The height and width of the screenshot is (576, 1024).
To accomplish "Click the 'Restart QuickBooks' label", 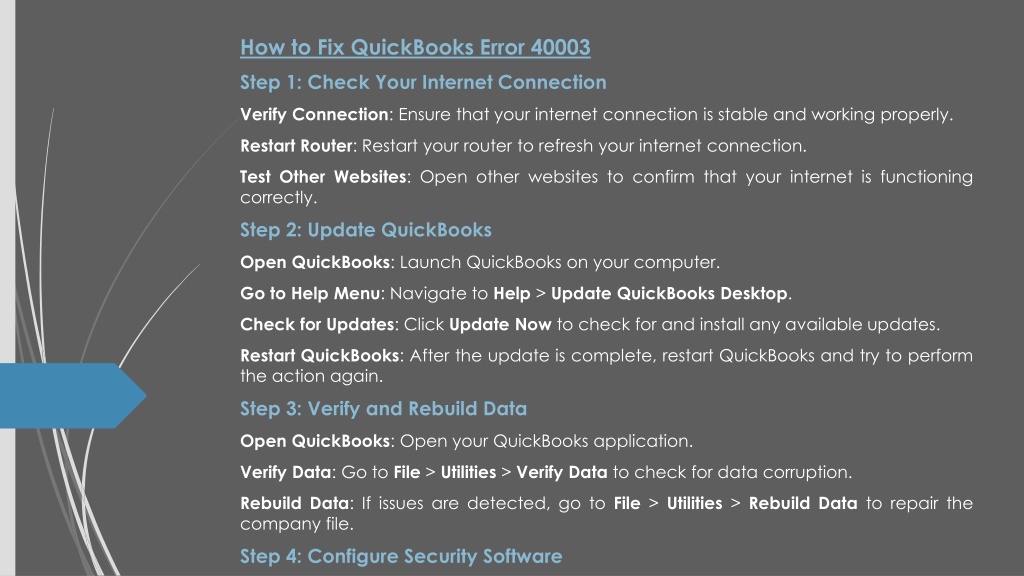I will [x=319, y=356].
